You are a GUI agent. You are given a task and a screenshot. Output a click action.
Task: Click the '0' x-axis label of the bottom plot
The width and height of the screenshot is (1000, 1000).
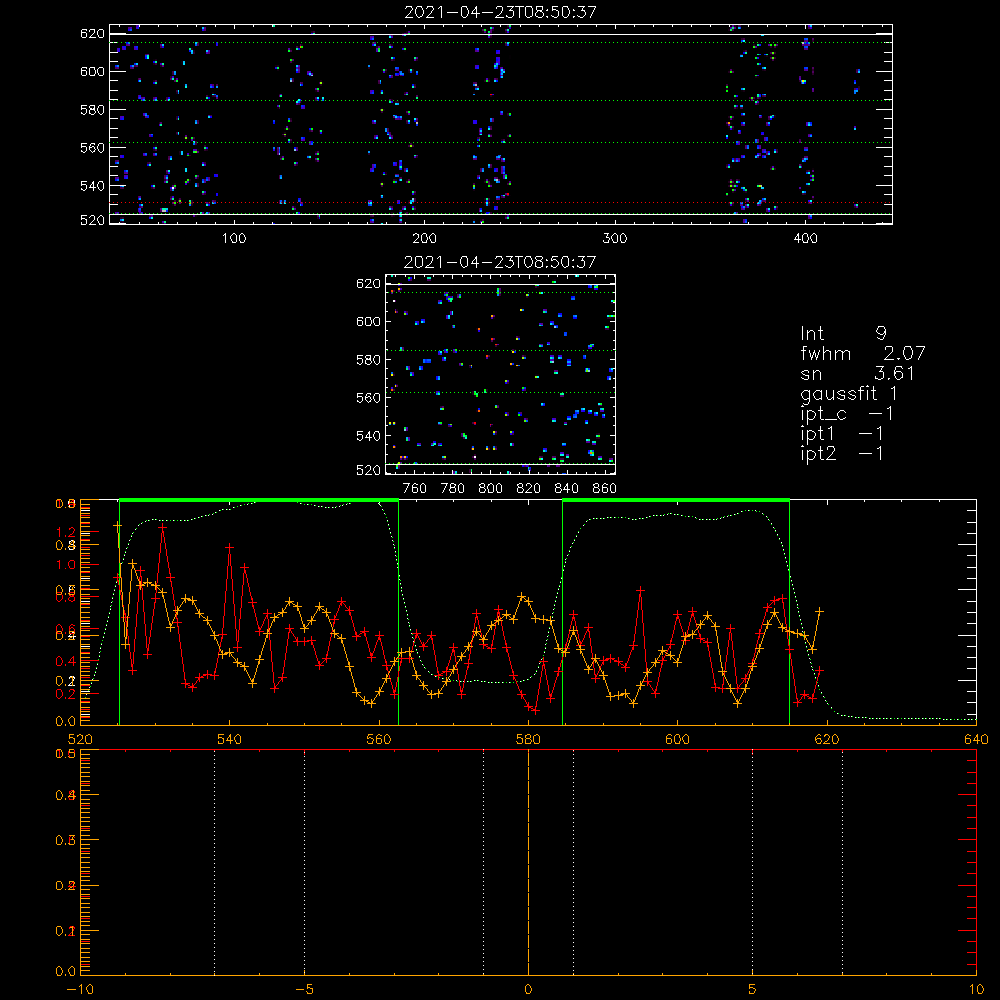pyautogui.click(x=528, y=989)
